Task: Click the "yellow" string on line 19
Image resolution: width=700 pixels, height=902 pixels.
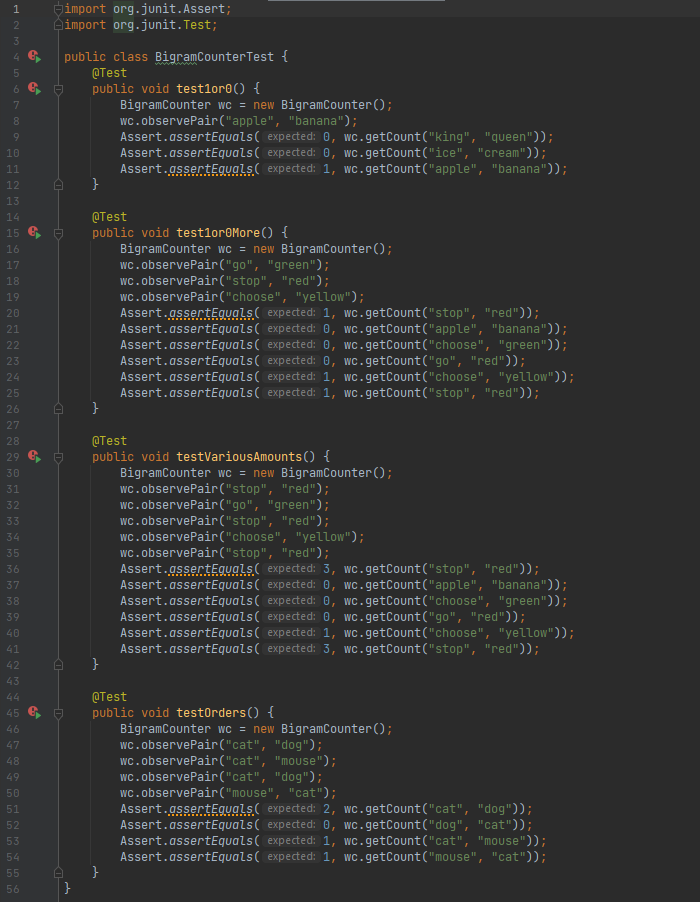Action: click(323, 297)
